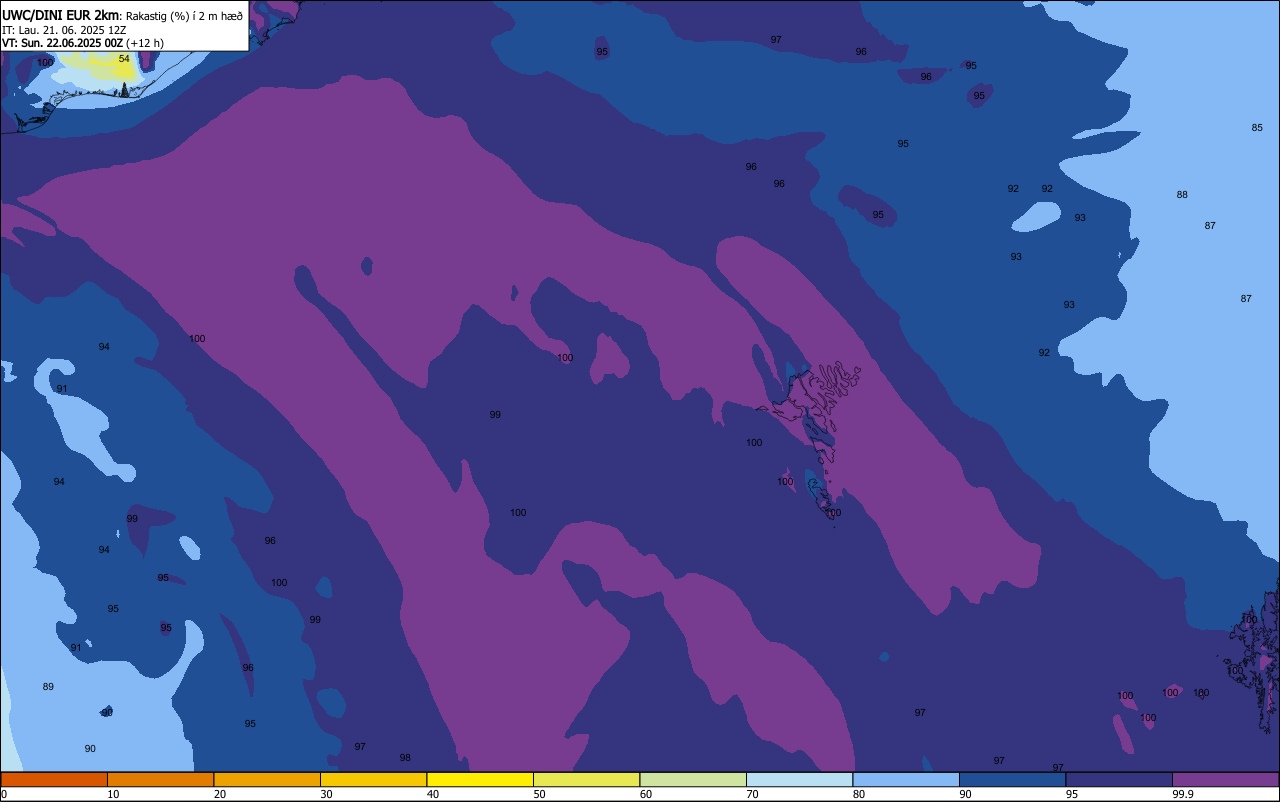Click the 60–70 pale green legend segment
1280x802 pixels.
693,779
